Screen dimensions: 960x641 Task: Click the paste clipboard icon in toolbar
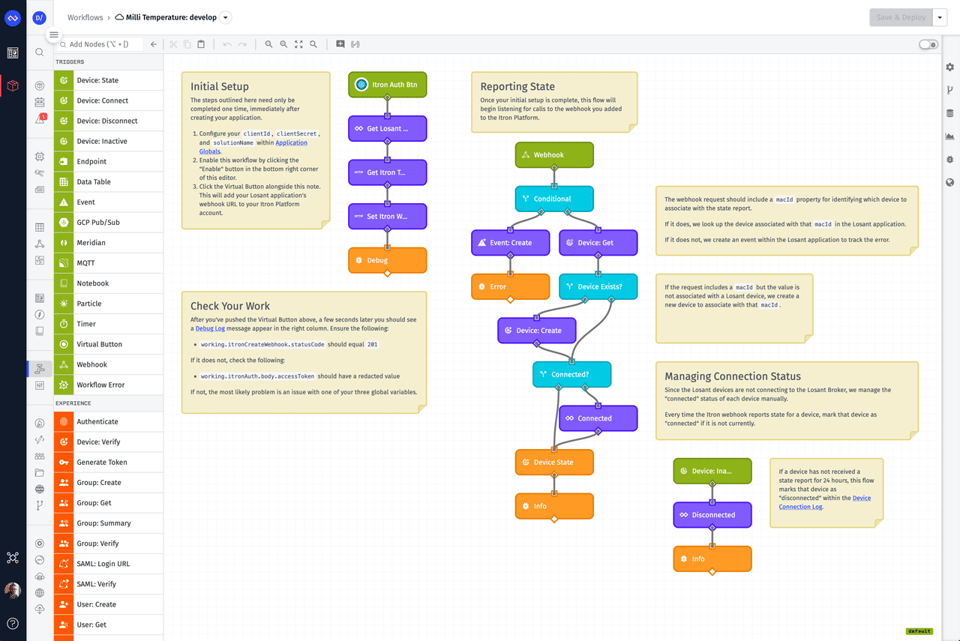click(x=201, y=45)
